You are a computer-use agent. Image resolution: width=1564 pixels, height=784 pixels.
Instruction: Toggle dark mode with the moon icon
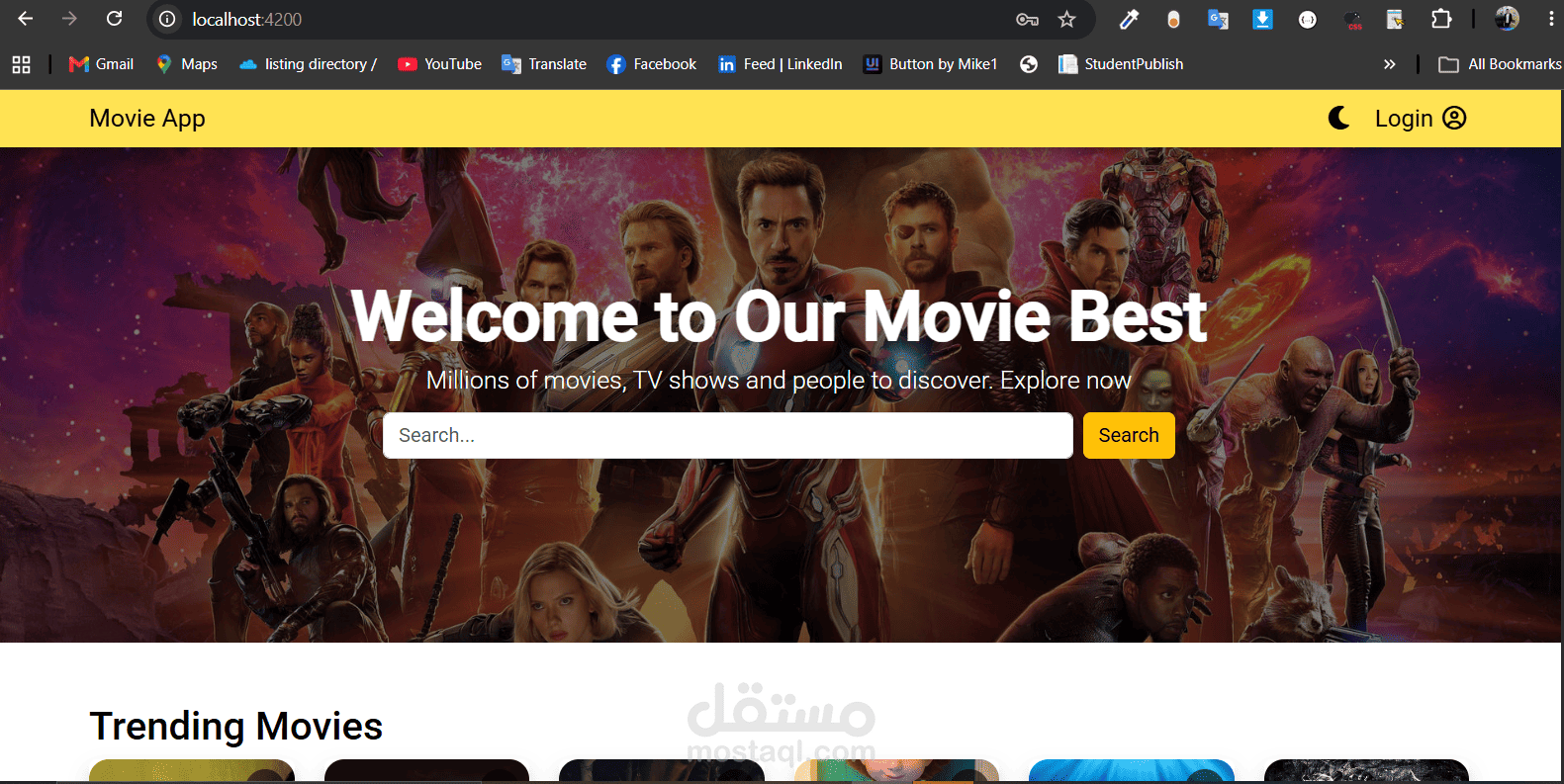1338,119
